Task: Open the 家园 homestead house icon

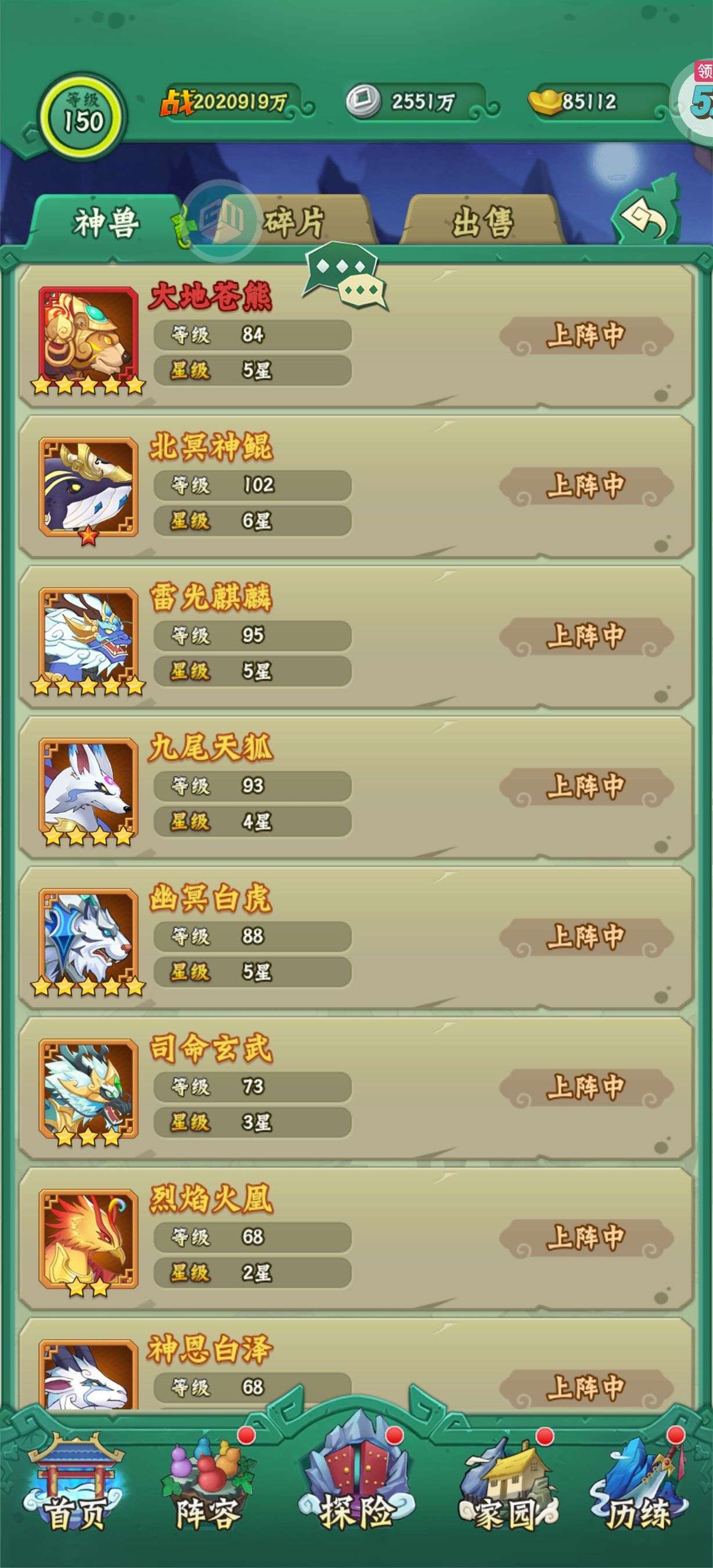Action: click(507, 1484)
